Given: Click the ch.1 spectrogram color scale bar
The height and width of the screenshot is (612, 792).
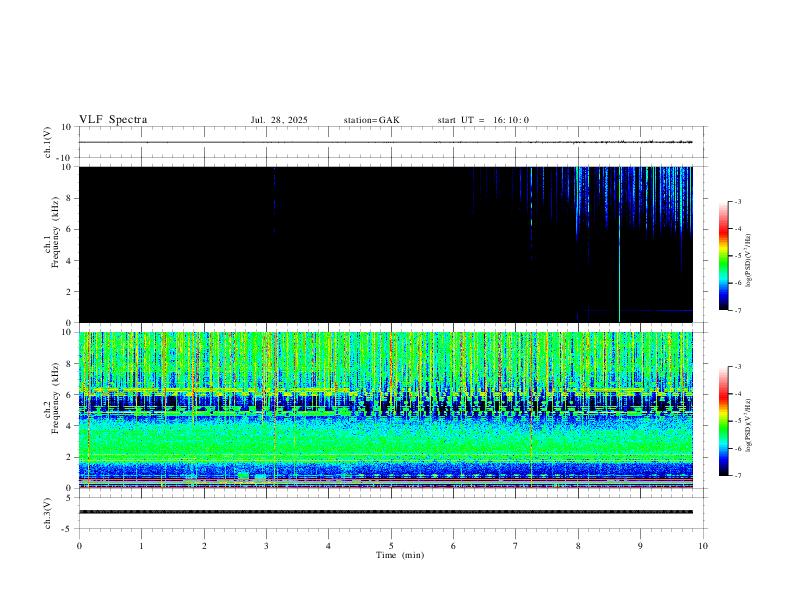Looking at the screenshot, I should 723,256.
